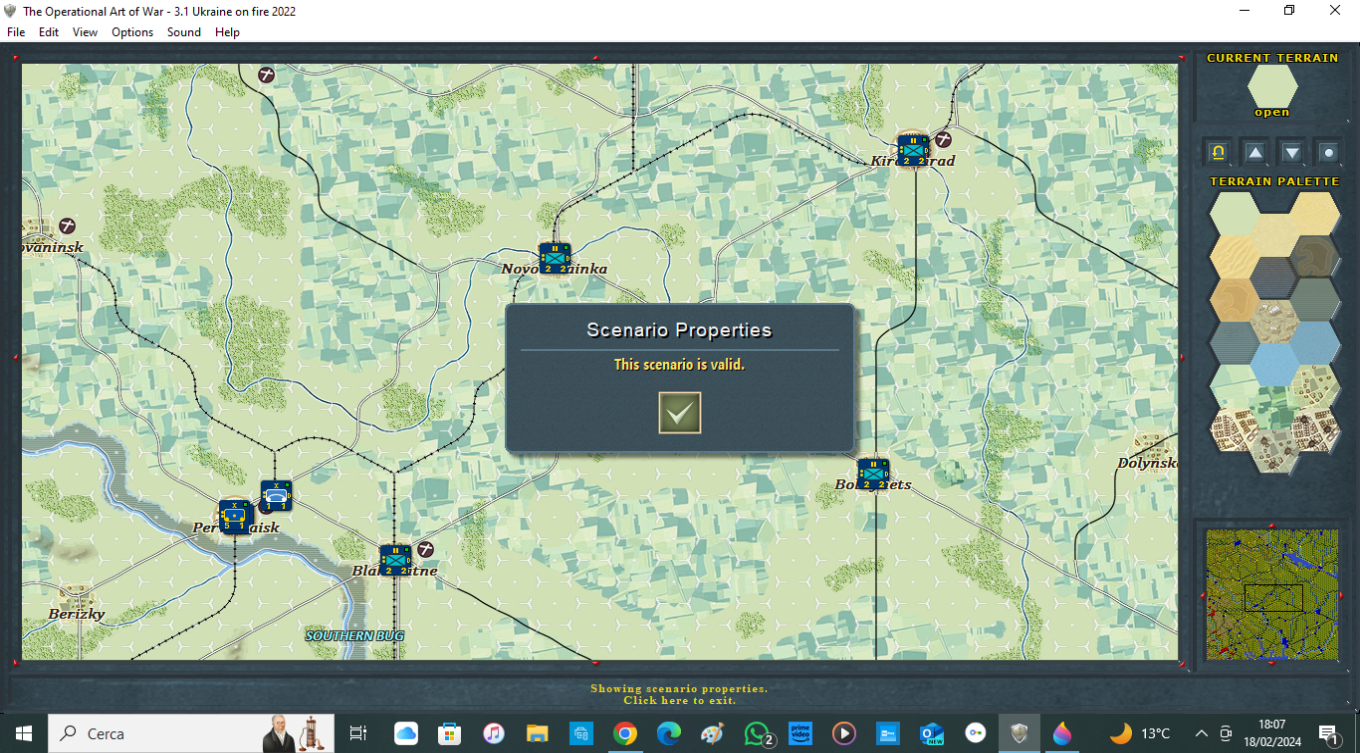Select the light blue water terrain hex
Image resolution: width=1360 pixels, height=753 pixels.
1274,365
